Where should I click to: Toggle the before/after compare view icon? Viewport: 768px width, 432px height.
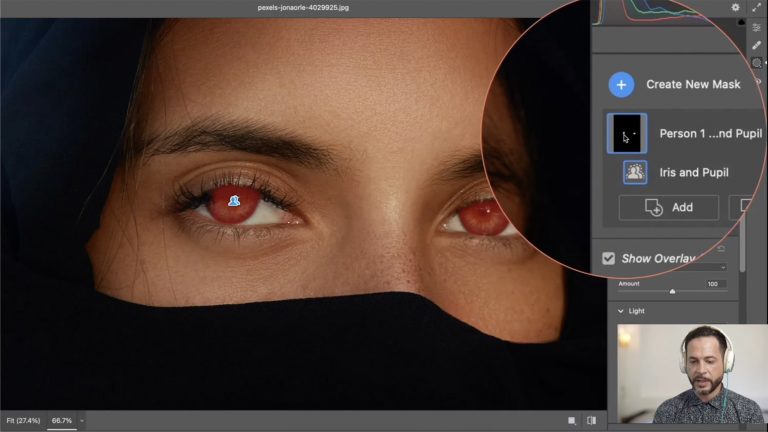(x=591, y=420)
